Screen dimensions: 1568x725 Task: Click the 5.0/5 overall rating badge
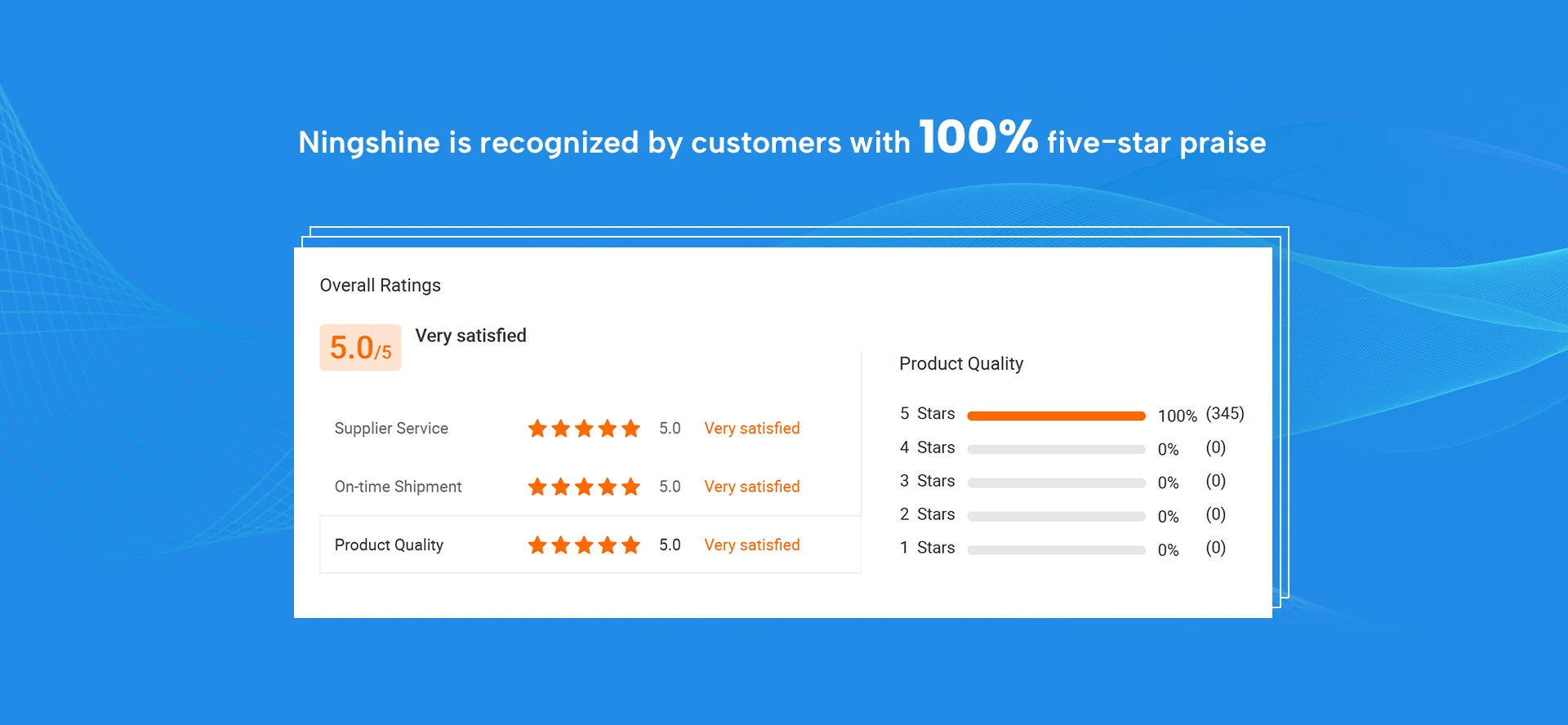click(360, 348)
